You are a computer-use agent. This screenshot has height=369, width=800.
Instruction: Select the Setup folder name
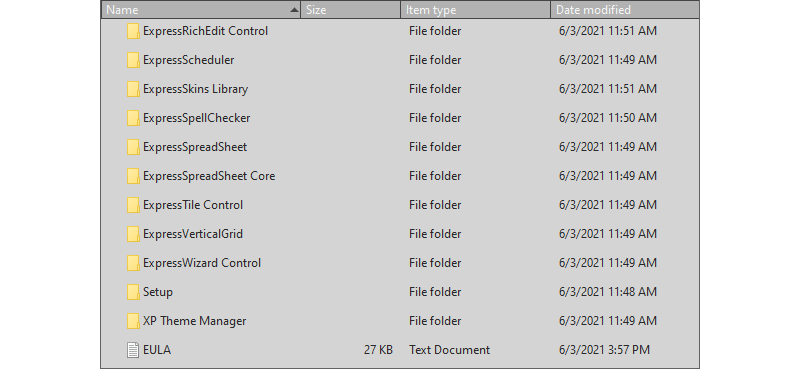pyautogui.click(x=158, y=292)
